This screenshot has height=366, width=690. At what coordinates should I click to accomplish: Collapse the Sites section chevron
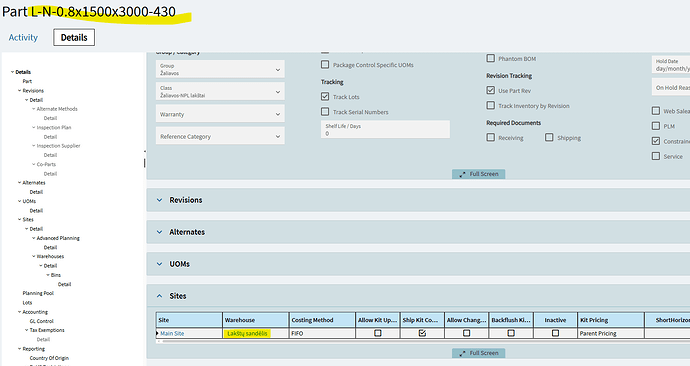pos(159,296)
